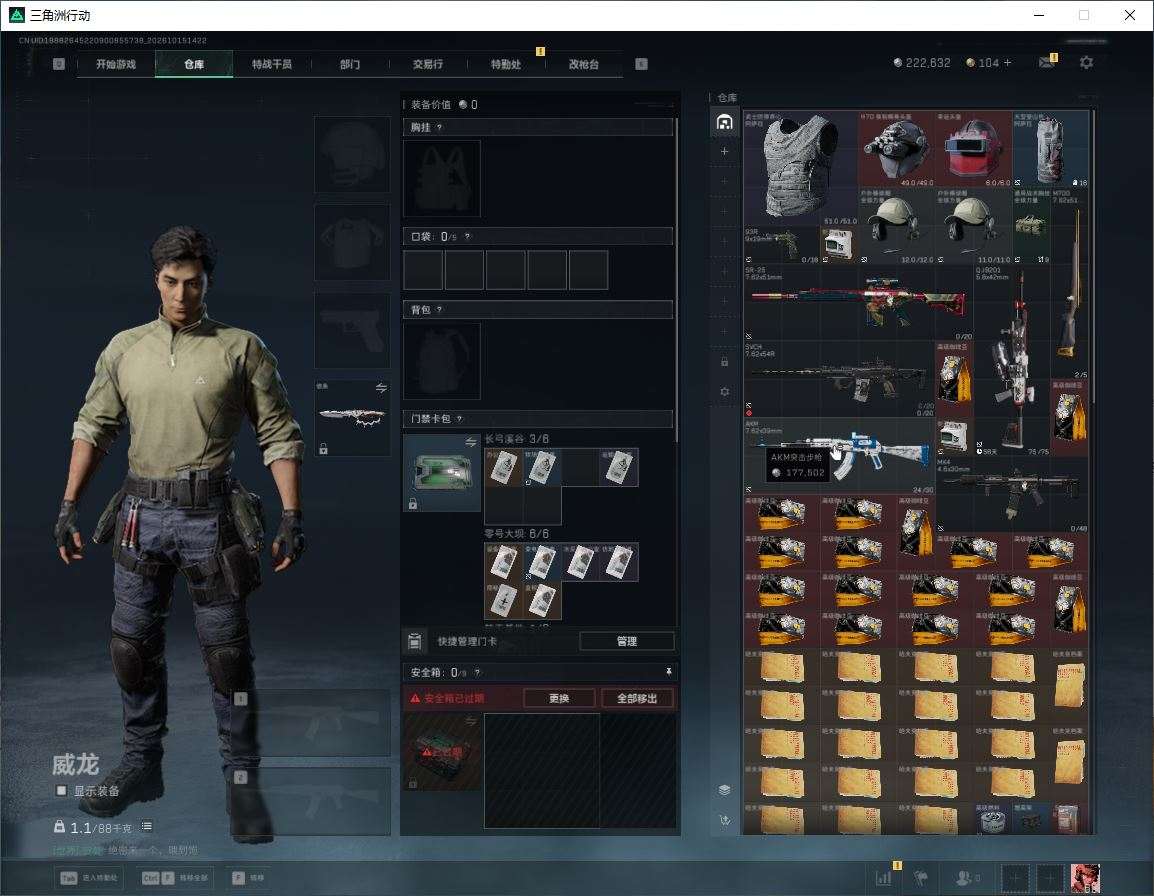Select the SR-25 rifle in warehouse

[x=858, y=302]
